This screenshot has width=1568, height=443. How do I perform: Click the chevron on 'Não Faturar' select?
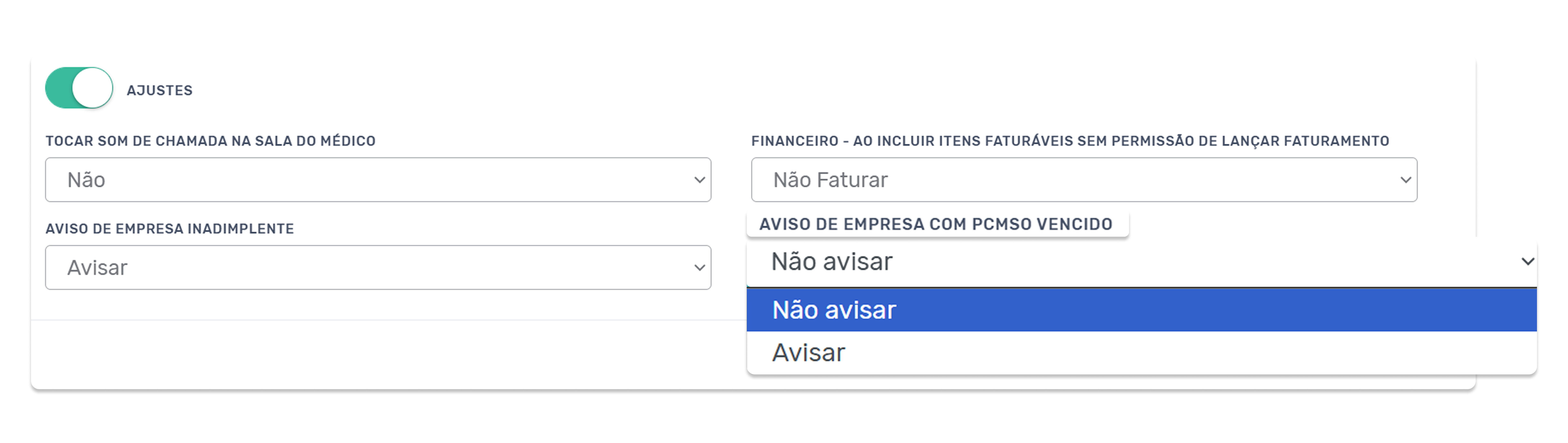pos(1405,180)
